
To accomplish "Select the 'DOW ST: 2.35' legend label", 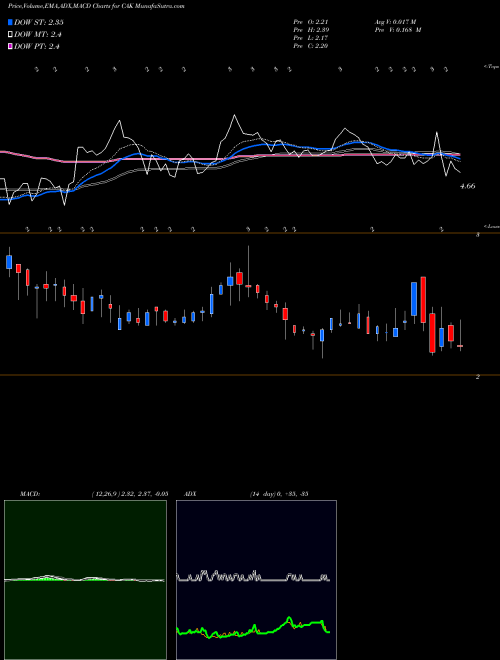I will pyautogui.click(x=39, y=22).
